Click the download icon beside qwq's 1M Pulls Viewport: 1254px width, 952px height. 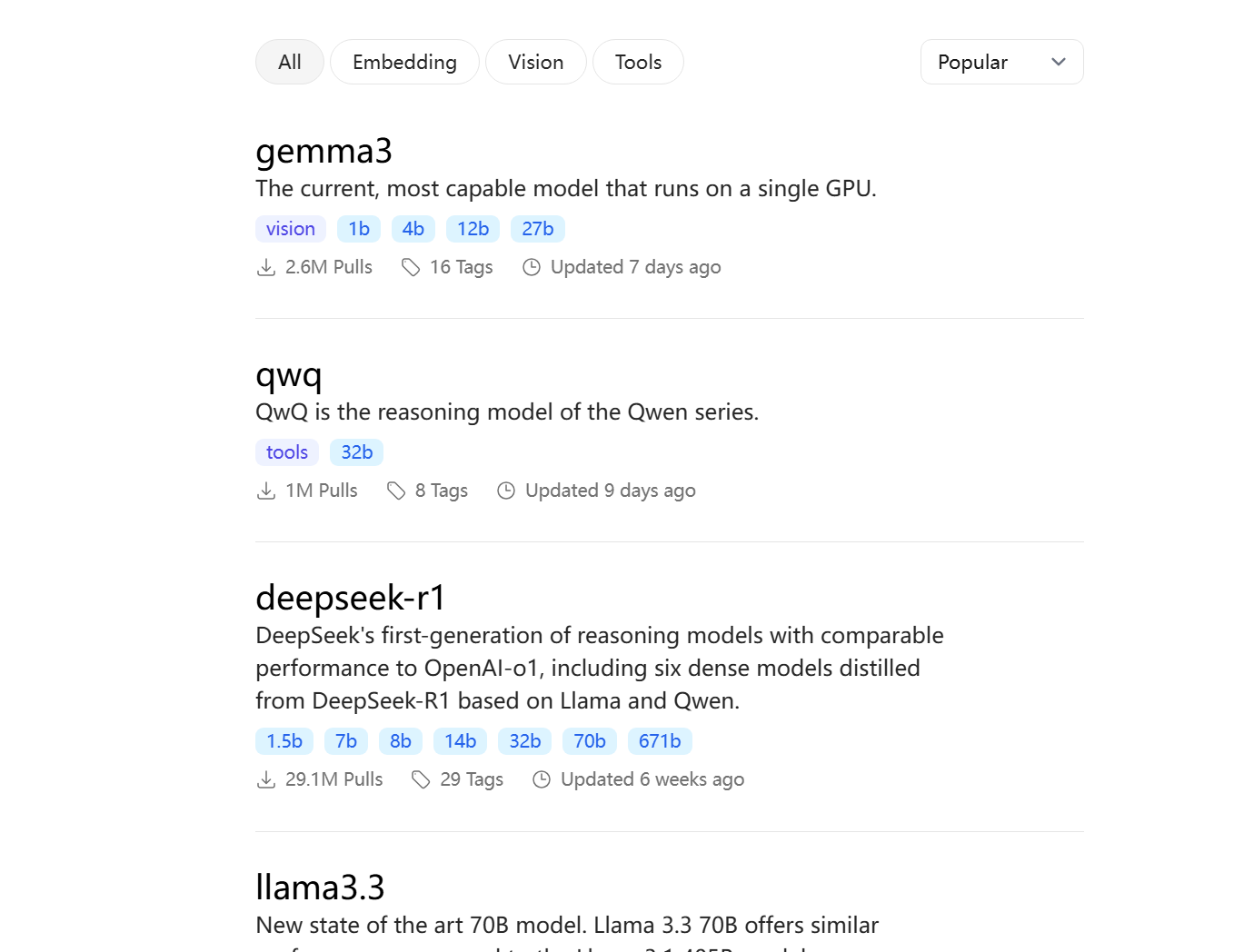coord(266,491)
